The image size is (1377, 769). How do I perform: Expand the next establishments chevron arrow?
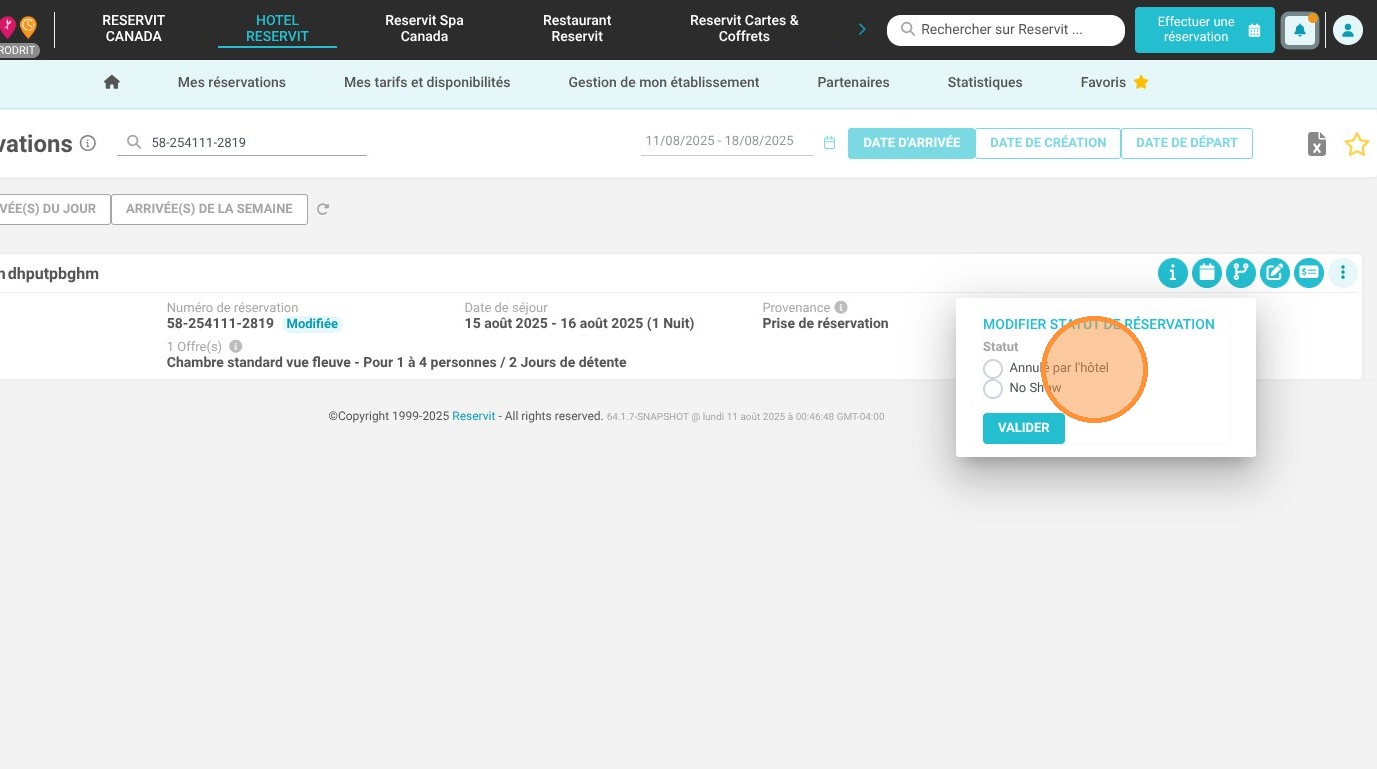click(862, 30)
